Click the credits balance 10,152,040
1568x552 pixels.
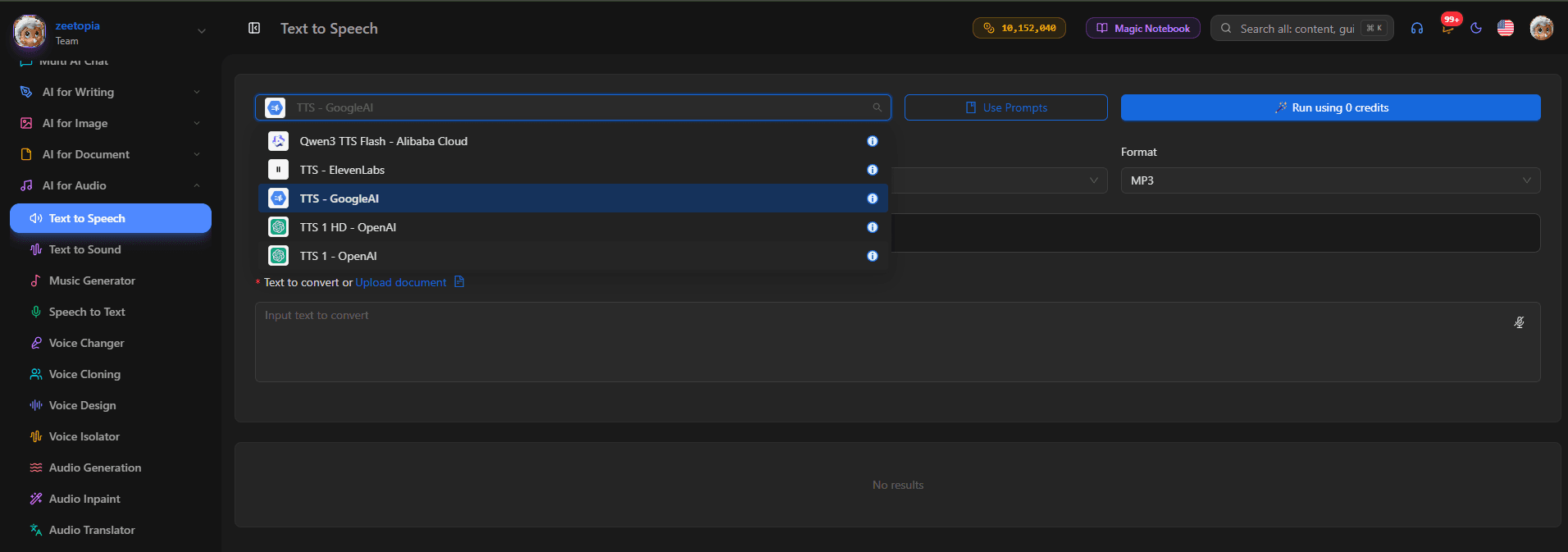[1019, 28]
